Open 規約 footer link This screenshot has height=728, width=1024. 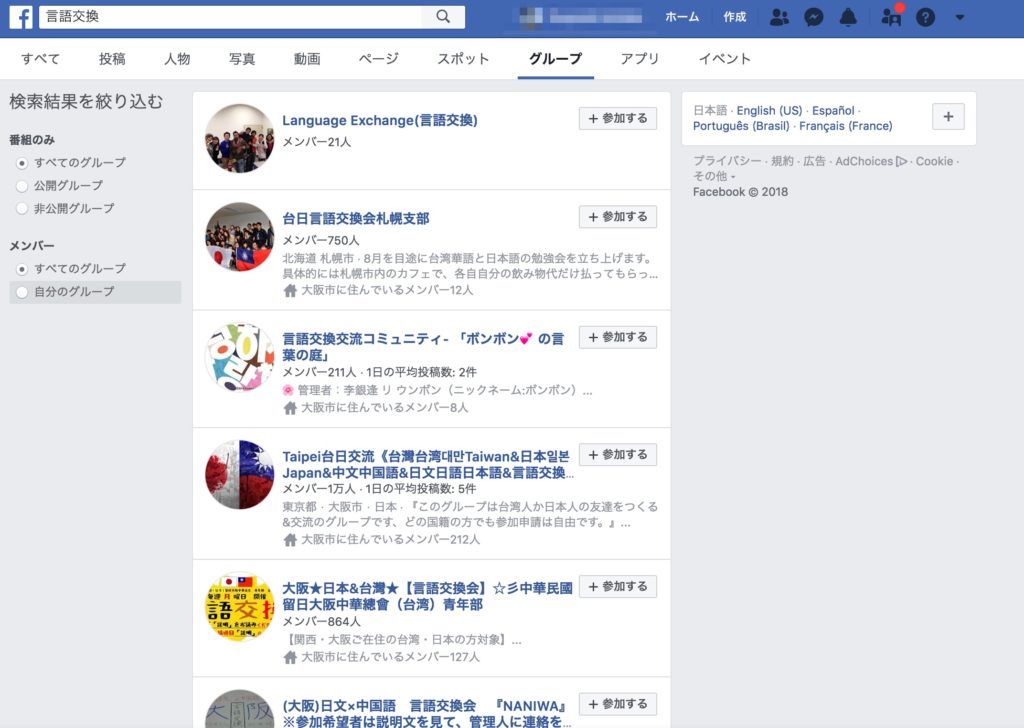coord(782,161)
